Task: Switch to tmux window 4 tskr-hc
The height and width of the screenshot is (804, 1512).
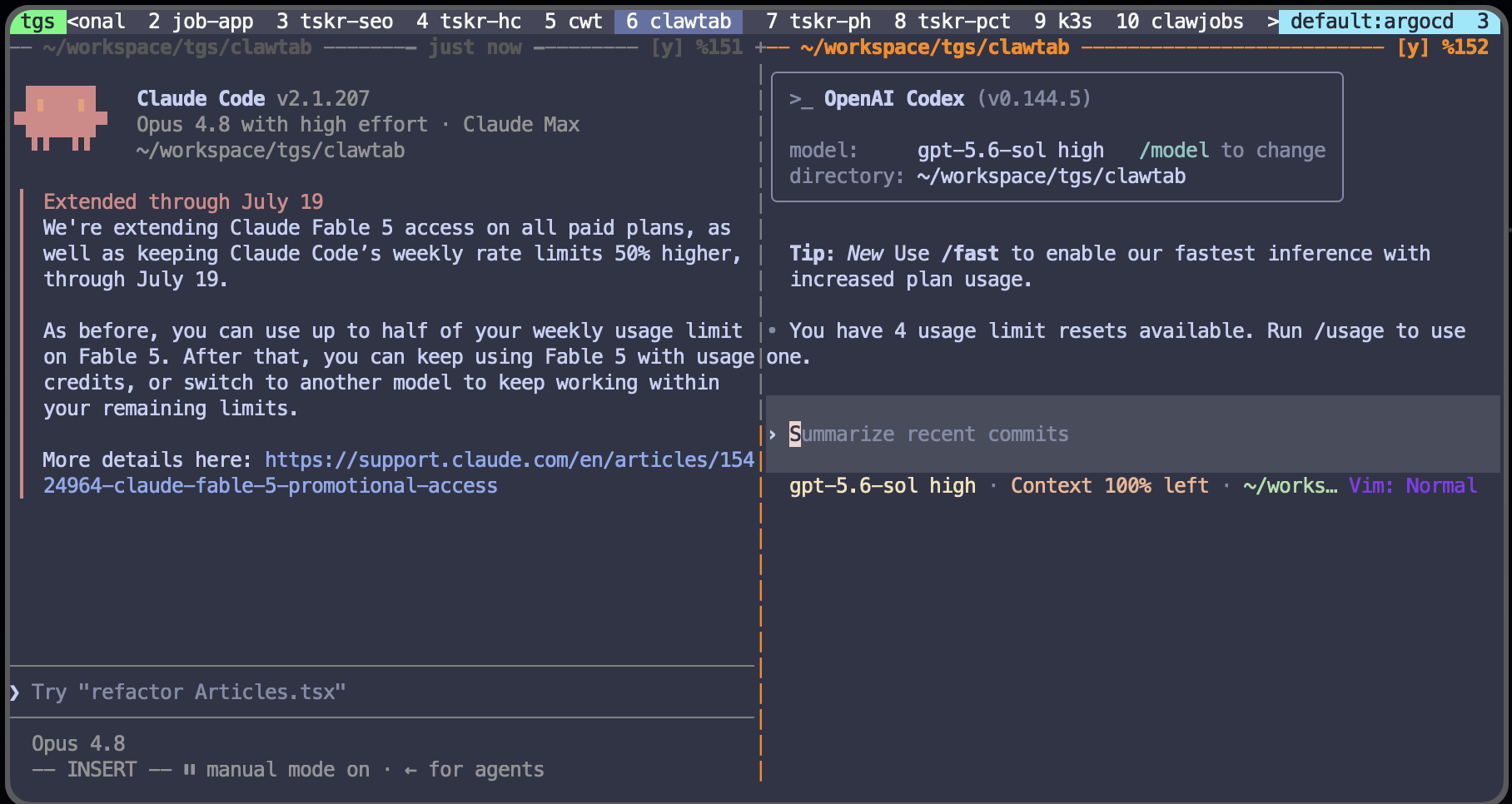Action: pyautogui.click(x=469, y=22)
